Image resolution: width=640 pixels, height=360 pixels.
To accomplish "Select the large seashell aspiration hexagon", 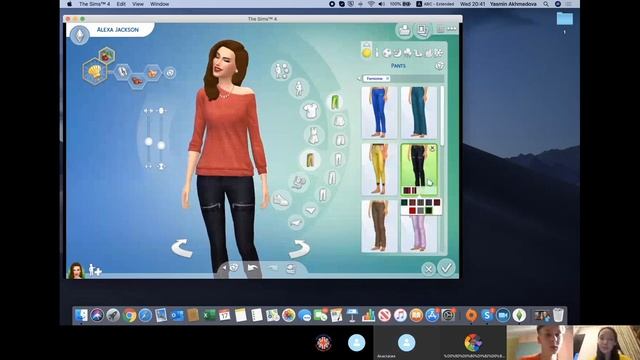I will tap(95, 72).
